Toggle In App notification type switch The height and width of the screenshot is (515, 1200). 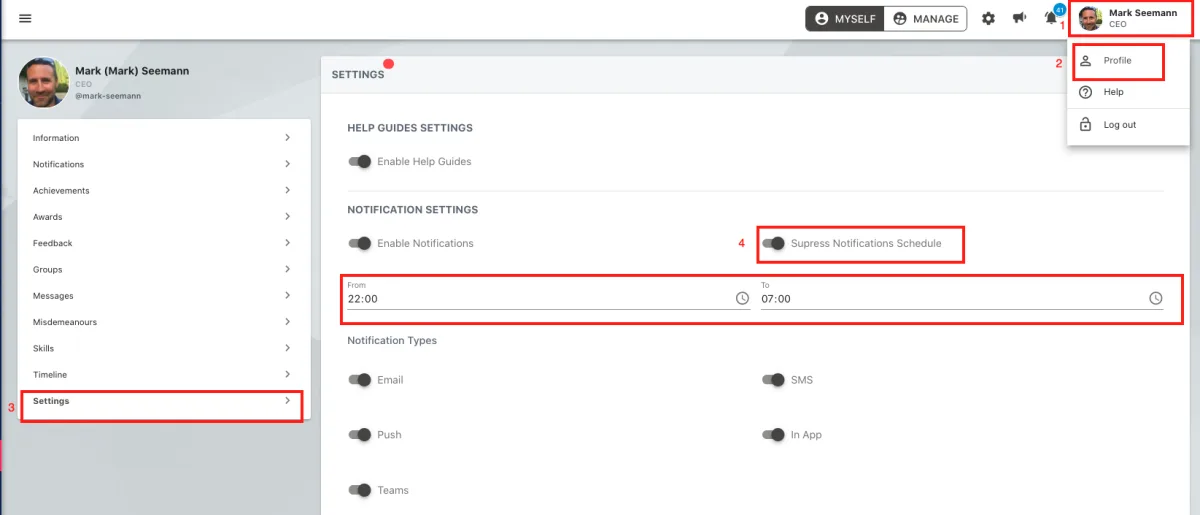coord(773,435)
